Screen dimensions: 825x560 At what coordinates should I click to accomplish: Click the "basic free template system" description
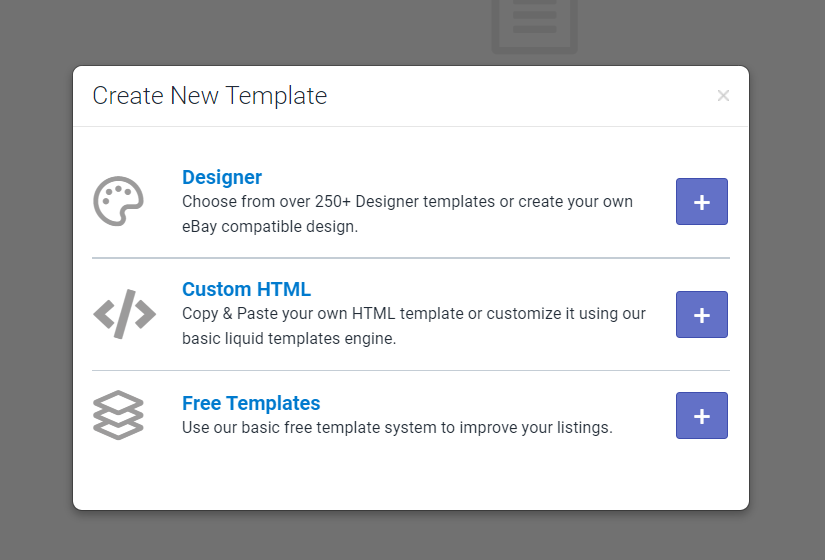(396, 428)
